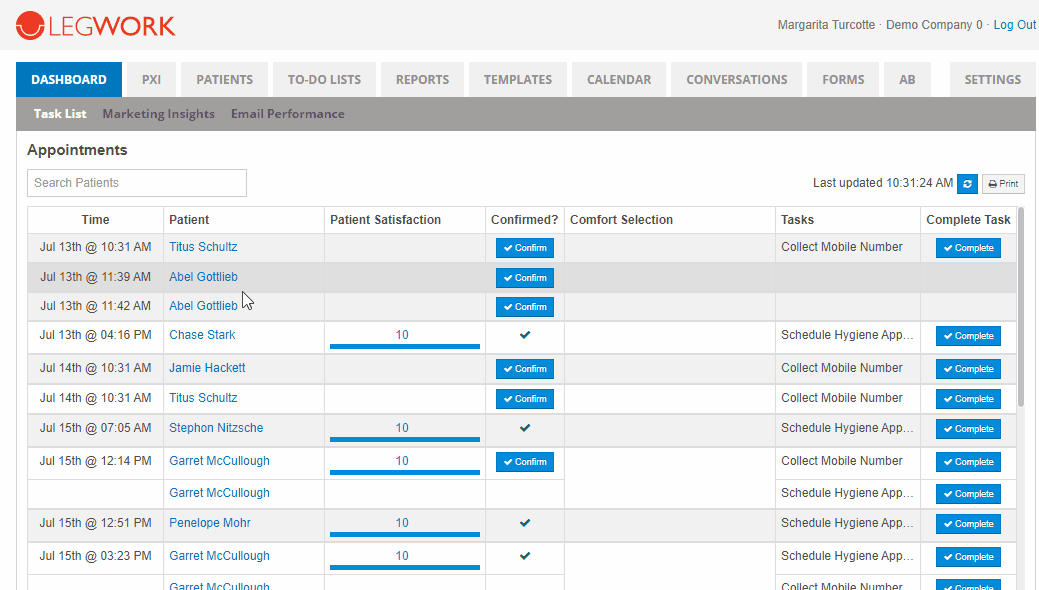
Task: Click Chase Stark's satisfaction score bar
Action: click(x=404, y=346)
